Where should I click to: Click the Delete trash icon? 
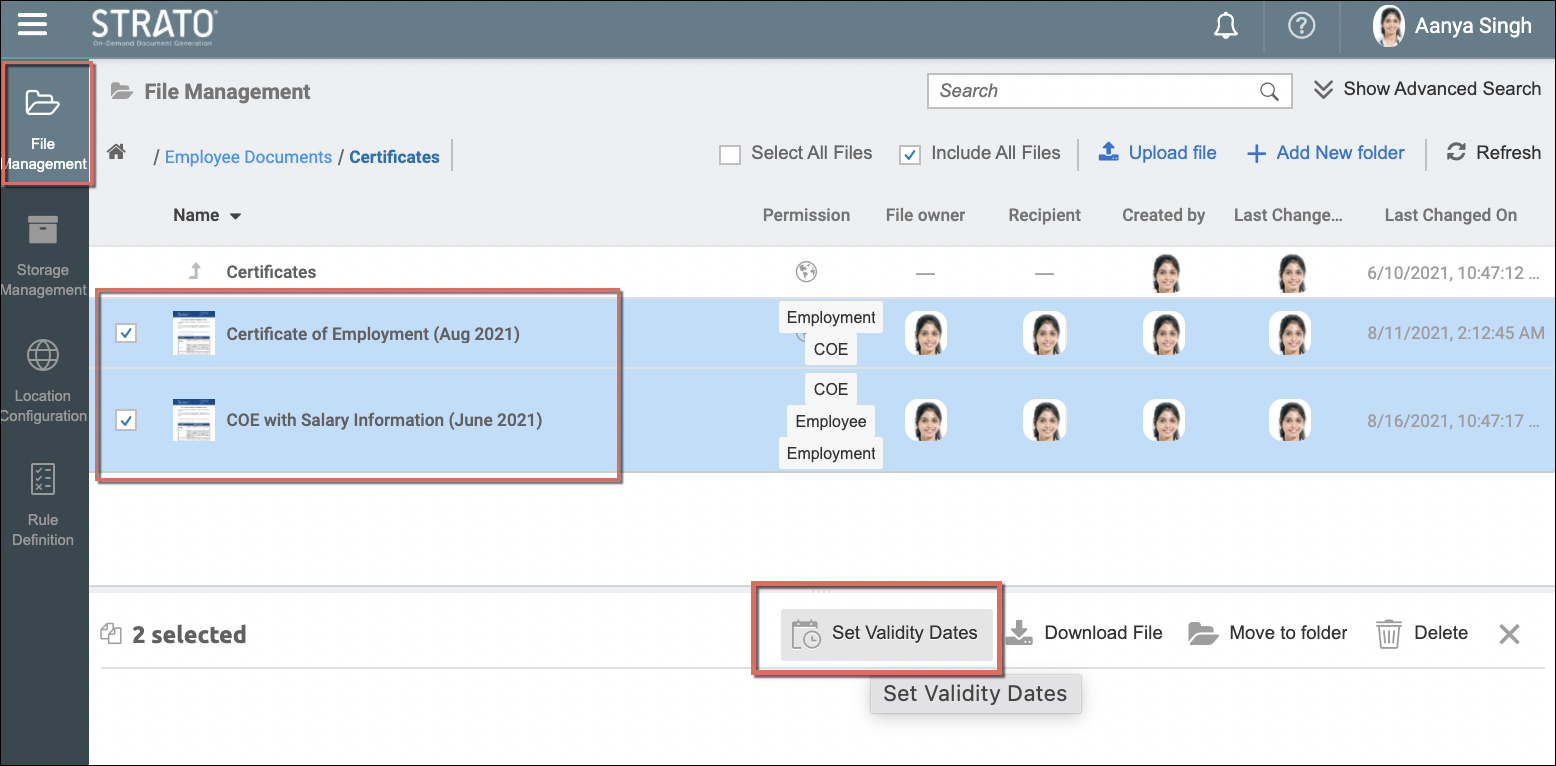[1389, 634]
